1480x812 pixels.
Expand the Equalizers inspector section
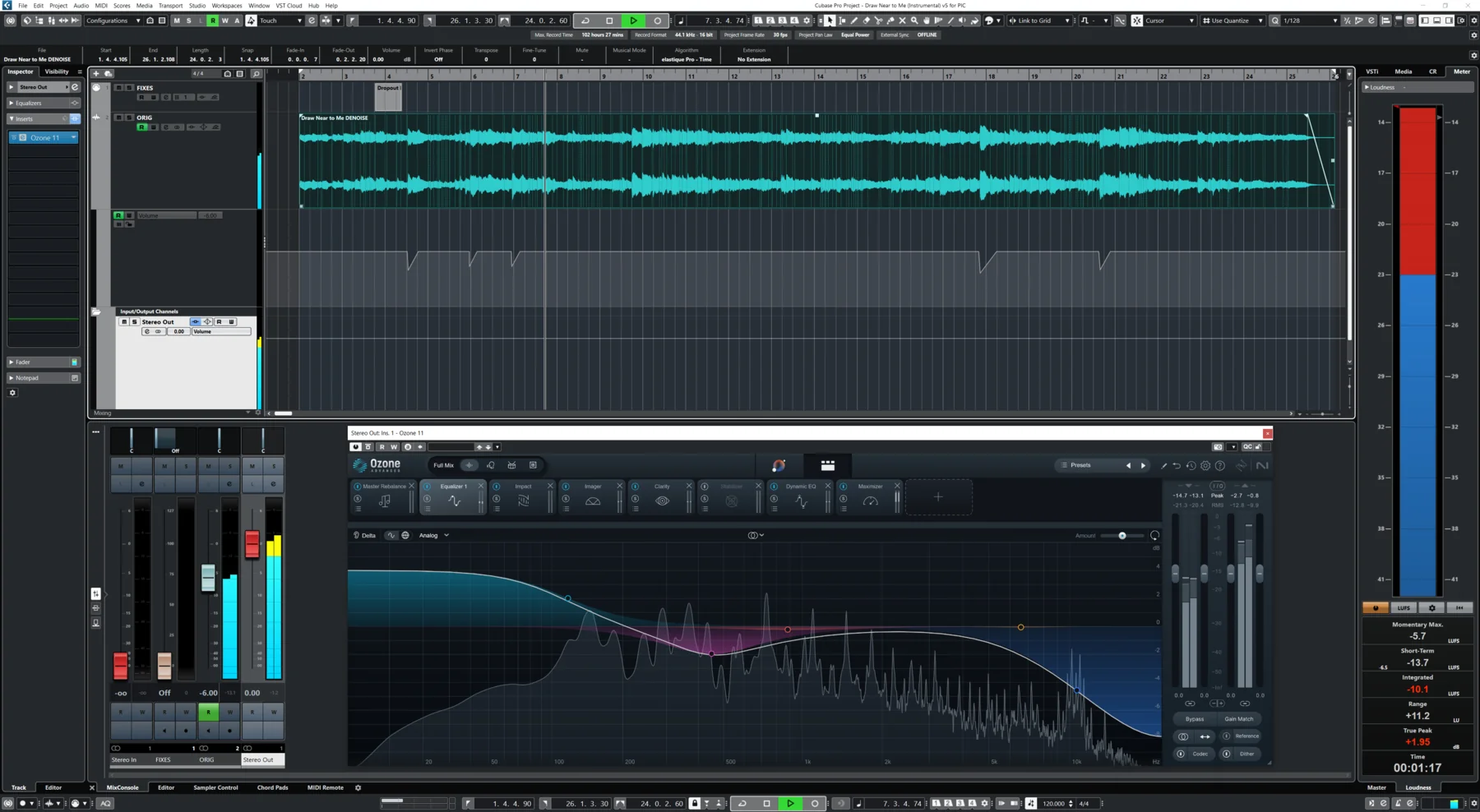(44, 103)
